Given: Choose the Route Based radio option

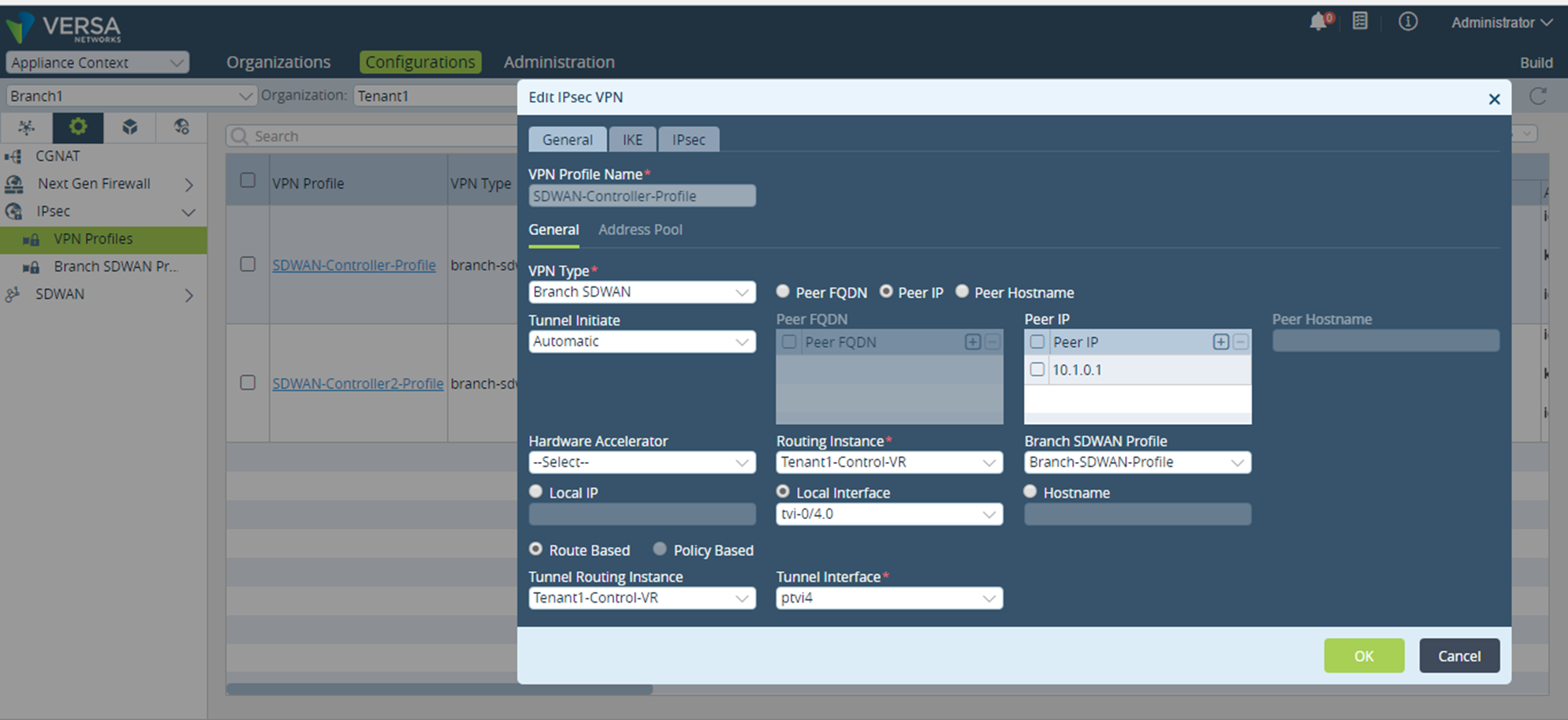Looking at the screenshot, I should [536, 549].
